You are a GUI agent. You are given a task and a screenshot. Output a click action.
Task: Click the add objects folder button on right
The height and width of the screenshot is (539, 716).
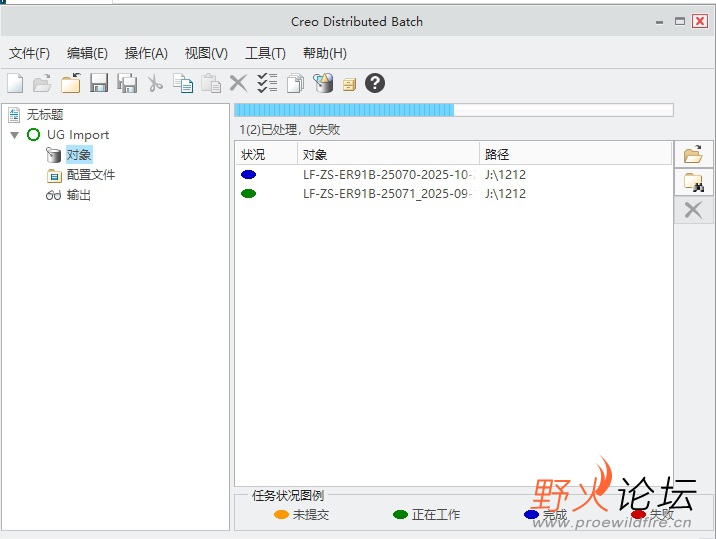pos(693,154)
